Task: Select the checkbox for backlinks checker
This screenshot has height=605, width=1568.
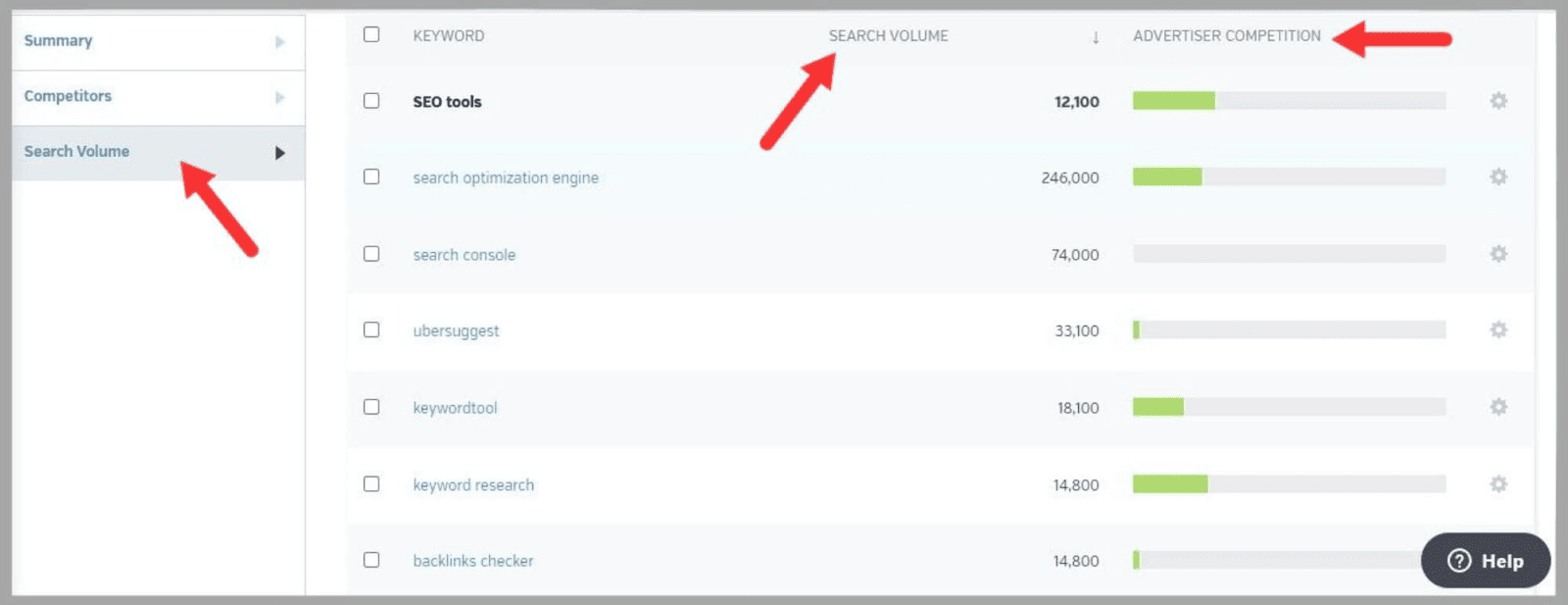Action: coord(371,560)
